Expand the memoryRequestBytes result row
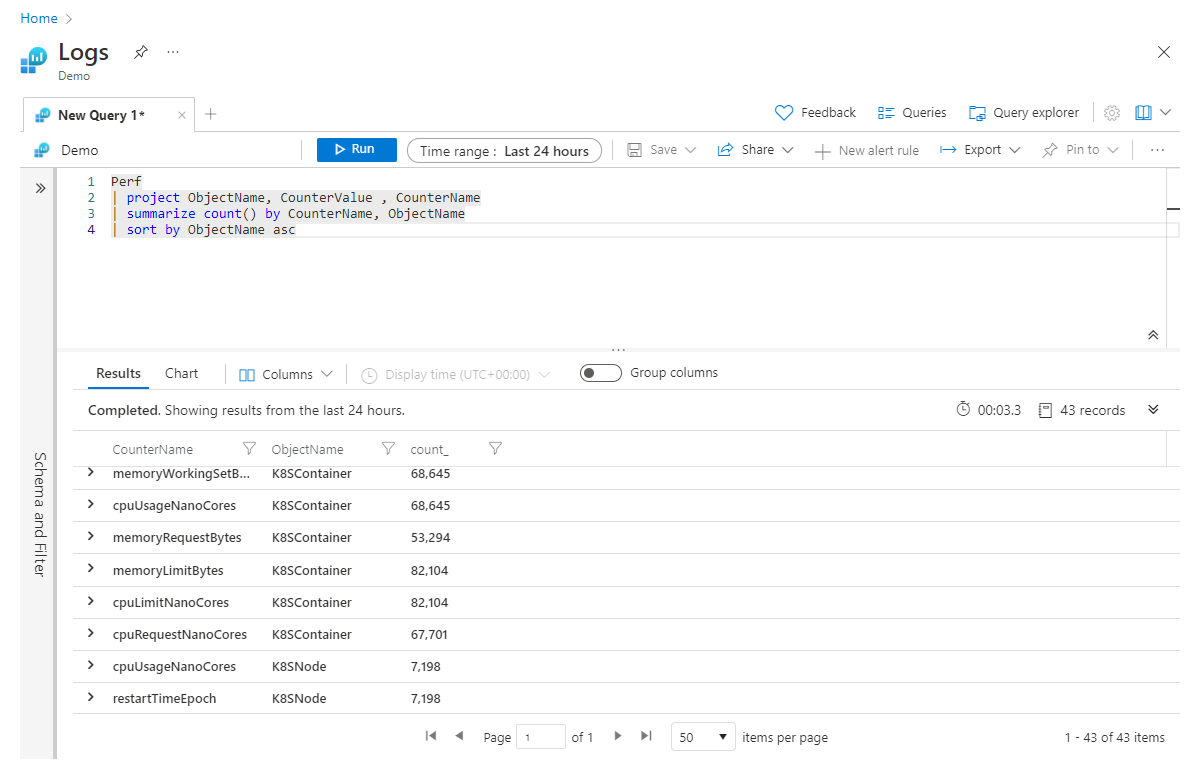 coord(91,537)
